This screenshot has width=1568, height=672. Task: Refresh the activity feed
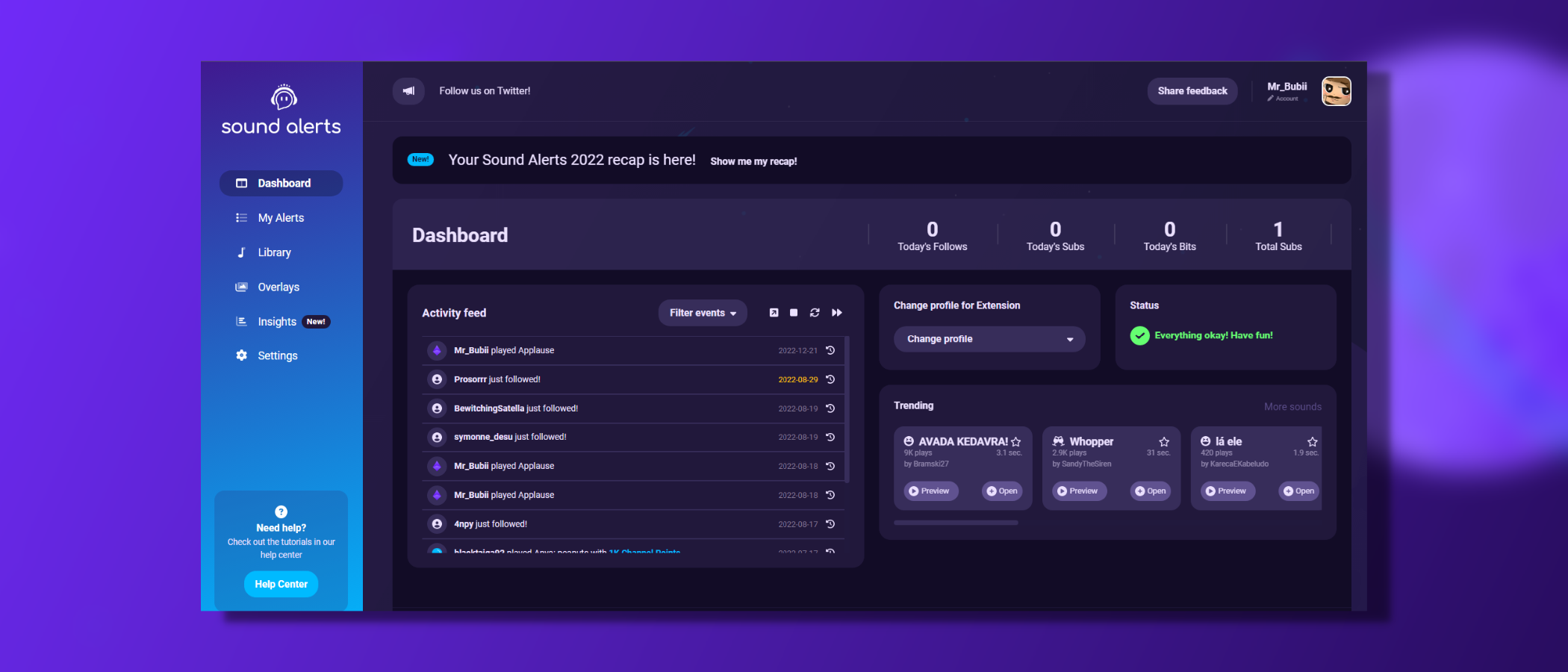(x=815, y=313)
